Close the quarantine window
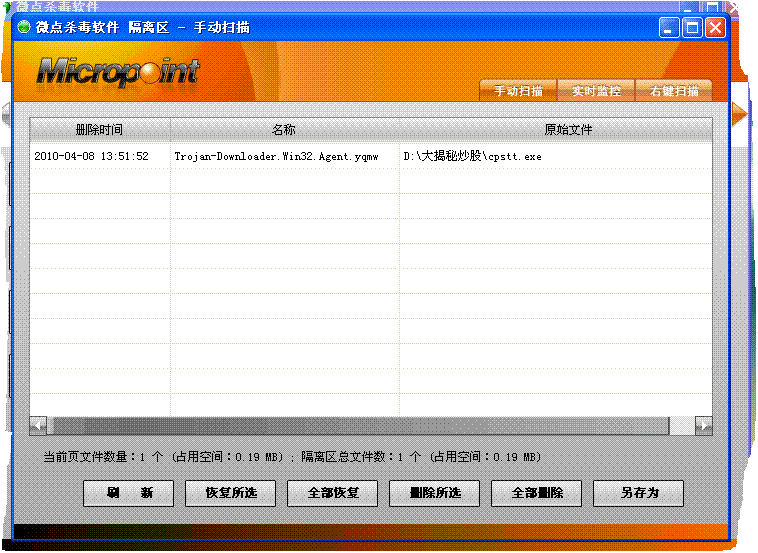 click(715, 28)
